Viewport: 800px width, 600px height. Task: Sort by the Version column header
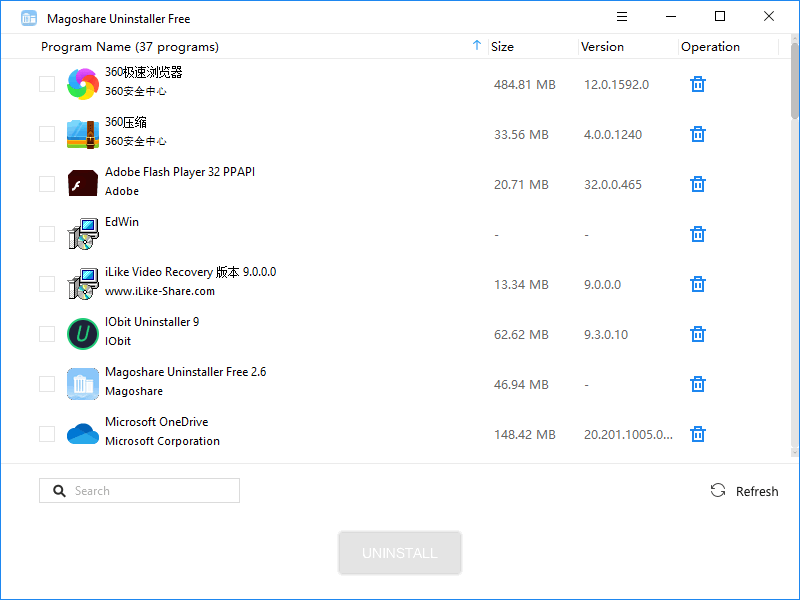(602, 47)
